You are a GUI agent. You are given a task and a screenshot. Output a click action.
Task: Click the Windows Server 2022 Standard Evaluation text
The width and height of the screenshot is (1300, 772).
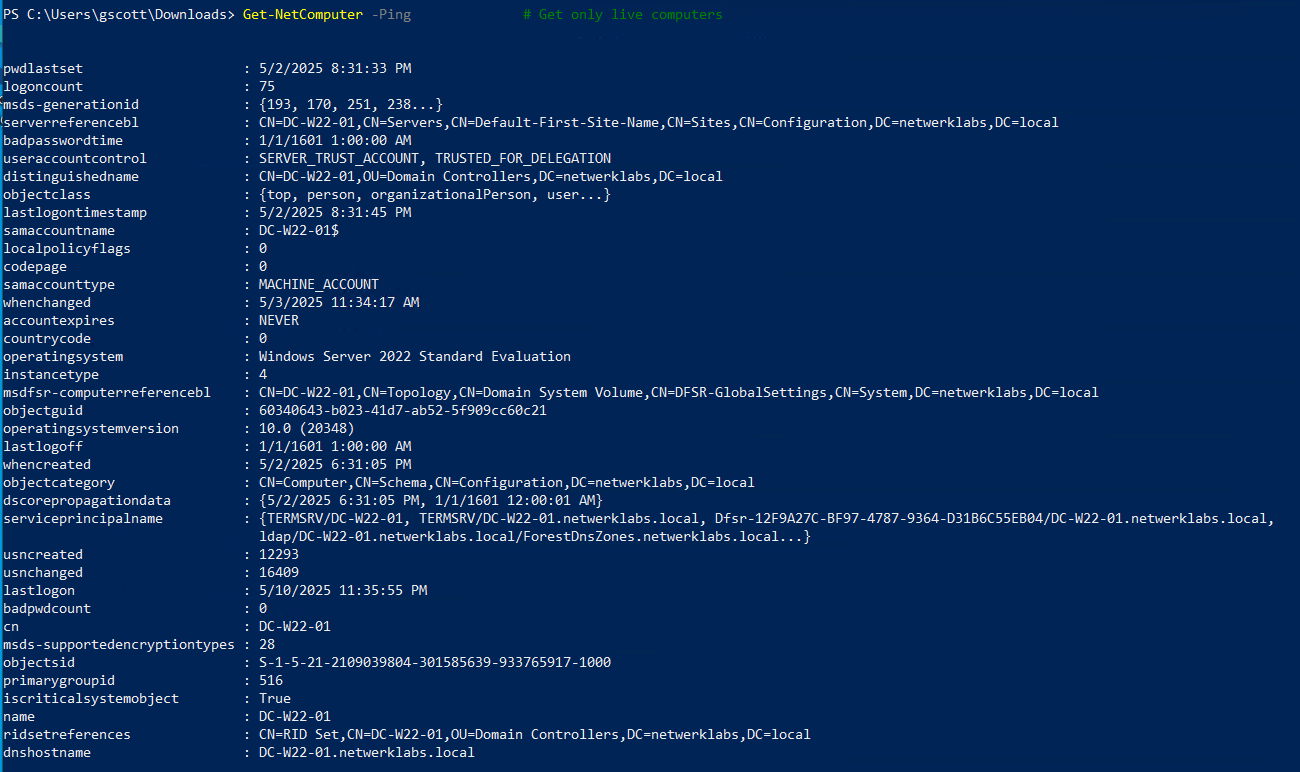414,357
